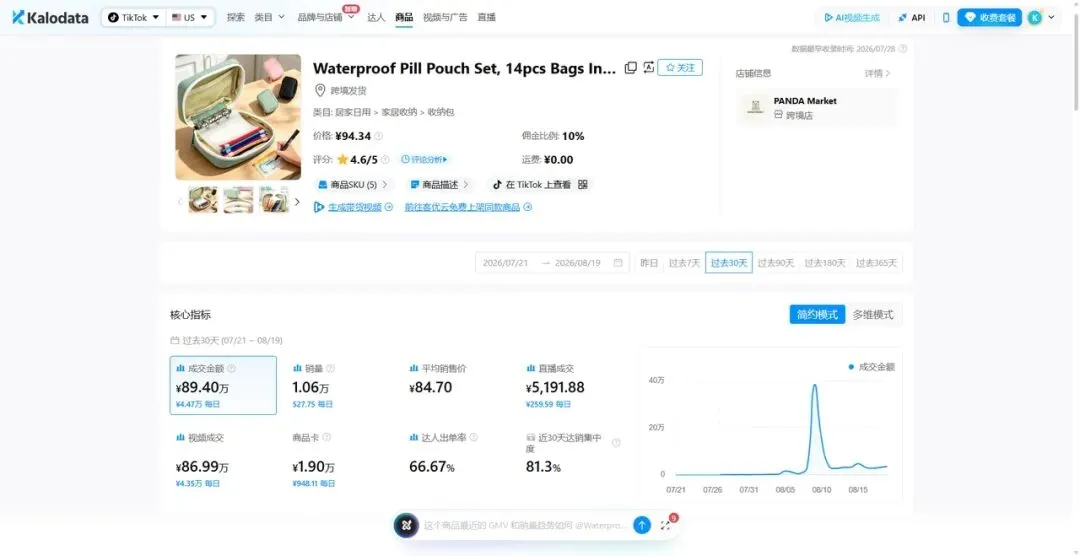Image resolution: width=1080 pixels, height=556 pixels.
Task: Click the translate title icon
Action: point(648,68)
